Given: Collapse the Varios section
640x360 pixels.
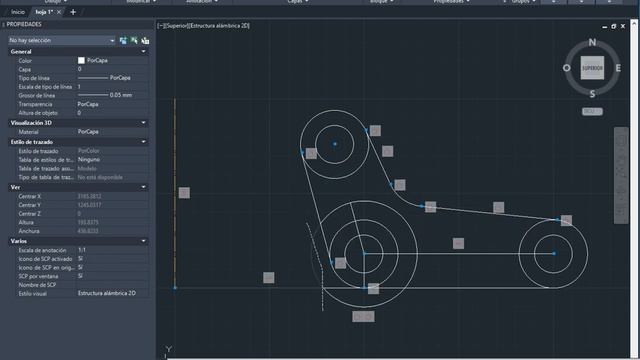Looking at the screenshot, I should (x=143, y=241).
